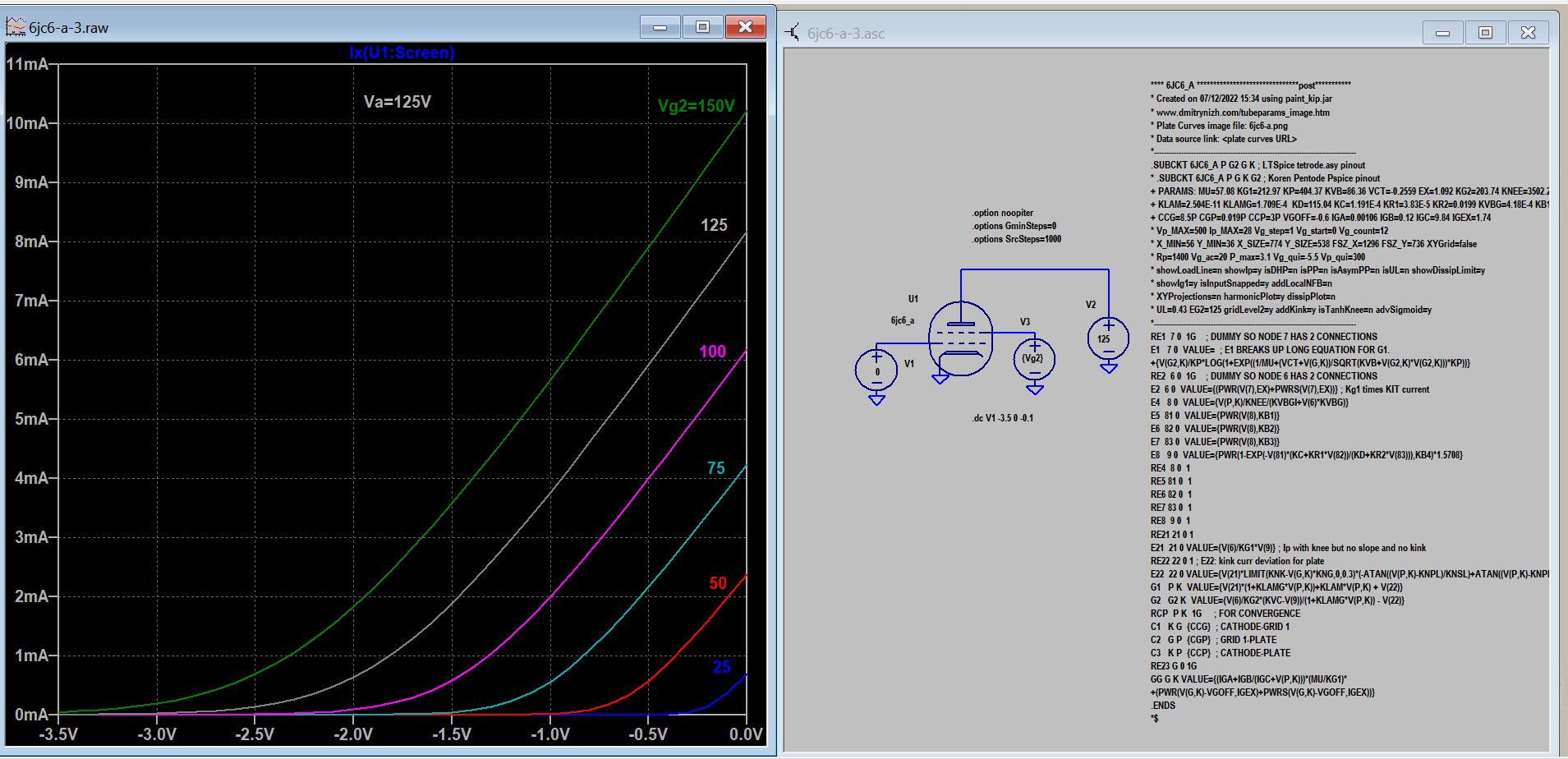
Task: Click the -2.5V horizontal axis label
Action: click(255, 734)
